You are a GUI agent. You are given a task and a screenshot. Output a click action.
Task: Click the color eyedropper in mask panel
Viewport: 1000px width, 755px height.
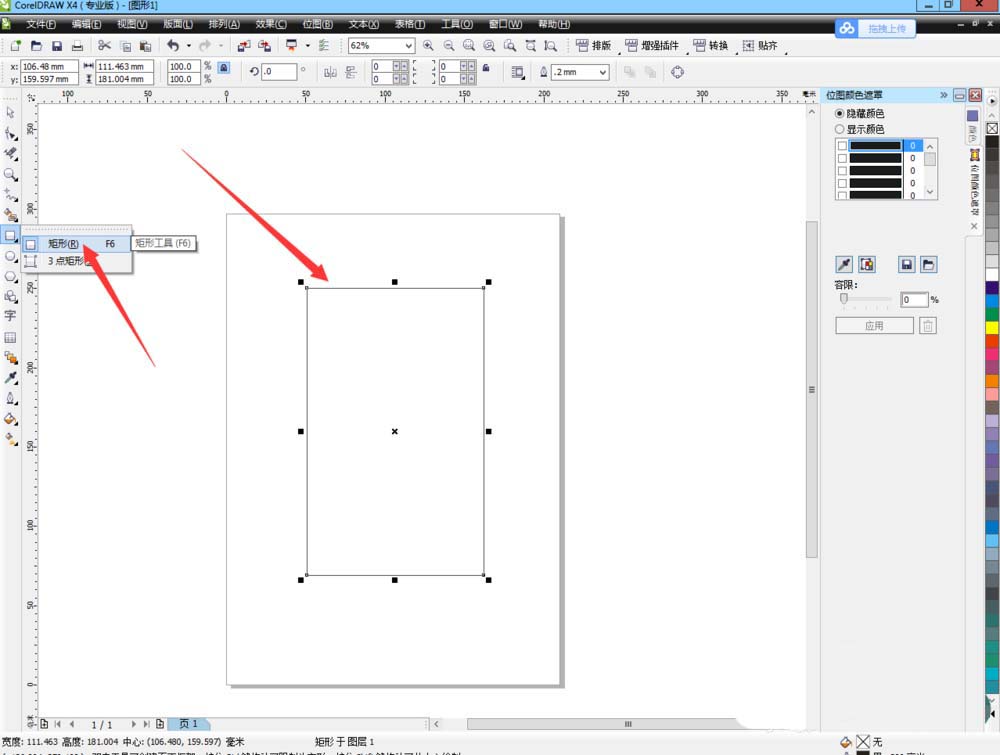coord(844,264)
